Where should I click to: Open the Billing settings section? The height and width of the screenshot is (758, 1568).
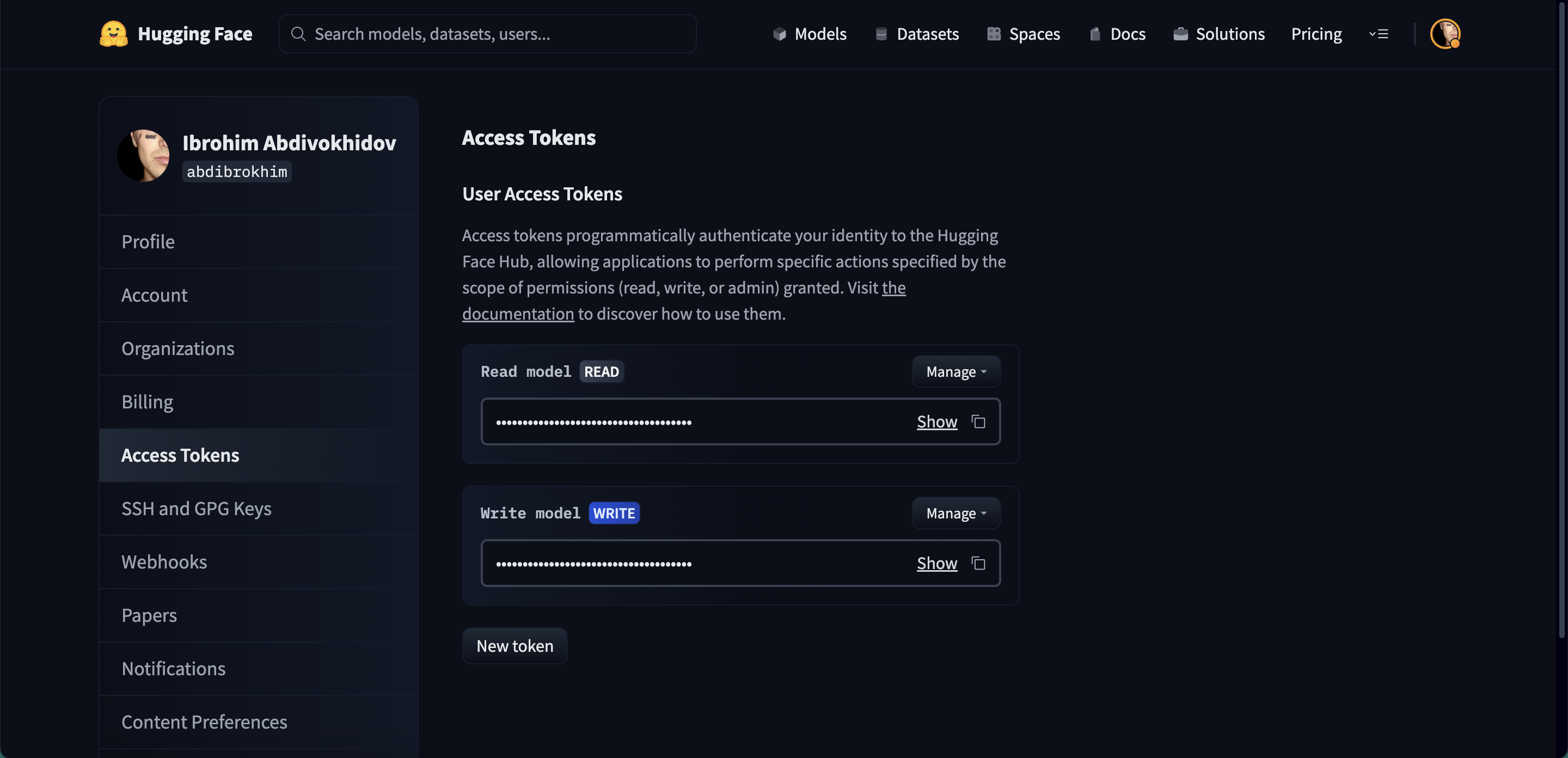[x=148, y=402]
